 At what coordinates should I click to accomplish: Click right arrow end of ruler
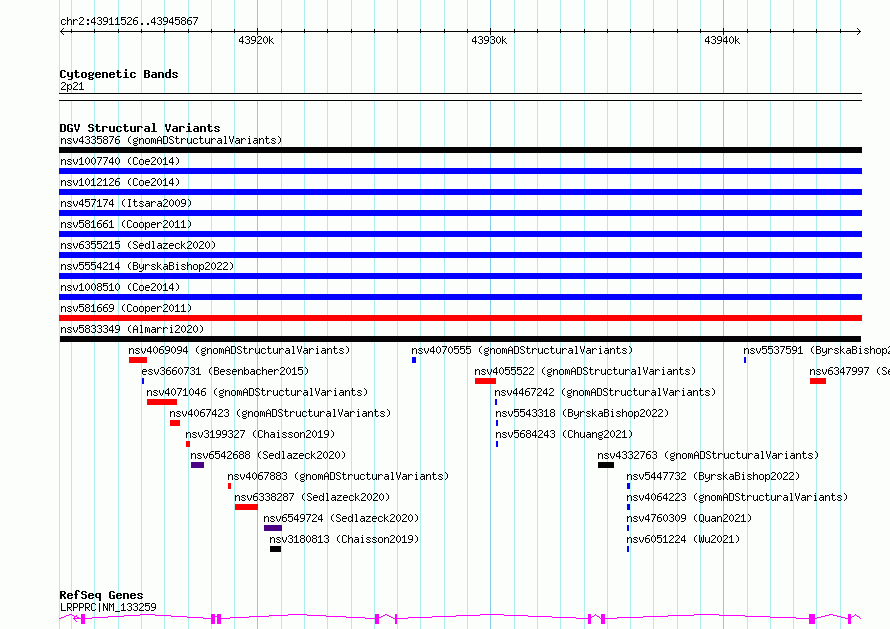859,31
